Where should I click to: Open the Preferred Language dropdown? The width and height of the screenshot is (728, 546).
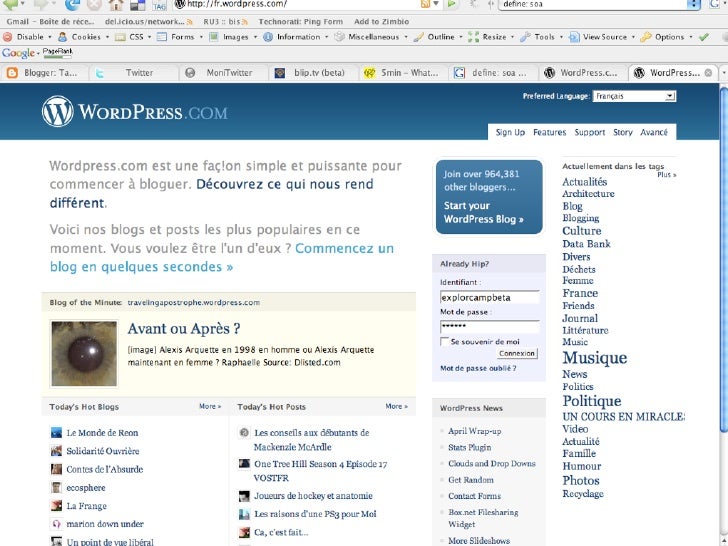[634, 96]
